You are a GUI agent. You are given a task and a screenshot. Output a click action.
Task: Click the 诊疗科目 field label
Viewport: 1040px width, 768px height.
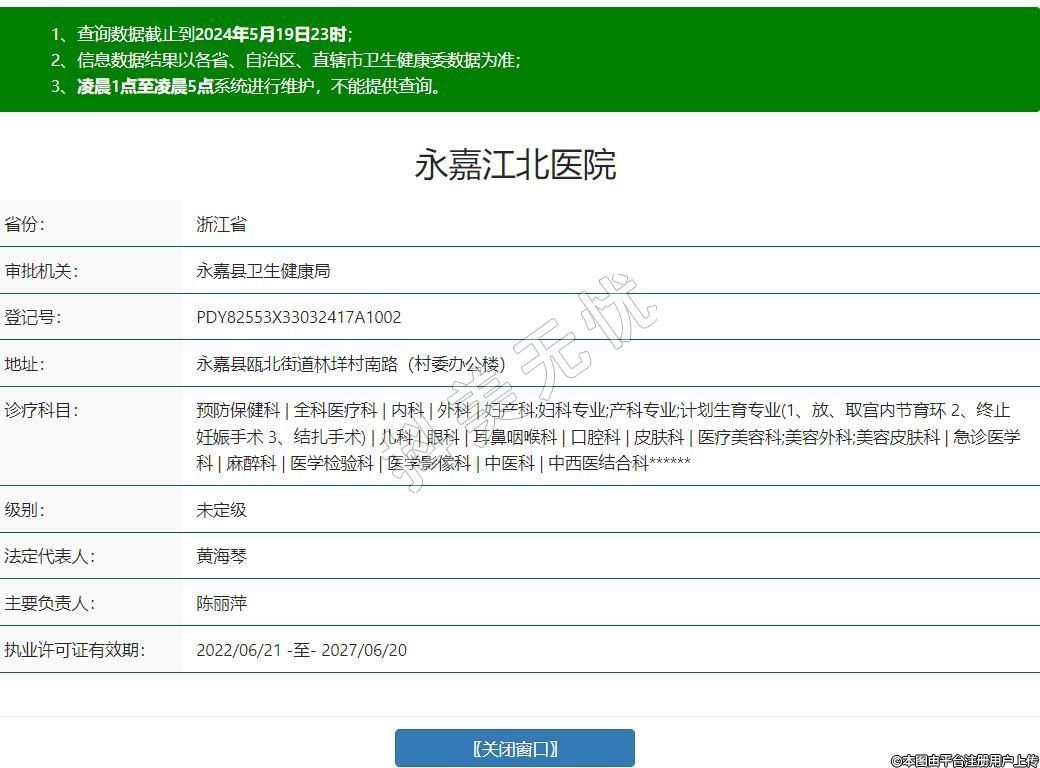click(41, 410)
